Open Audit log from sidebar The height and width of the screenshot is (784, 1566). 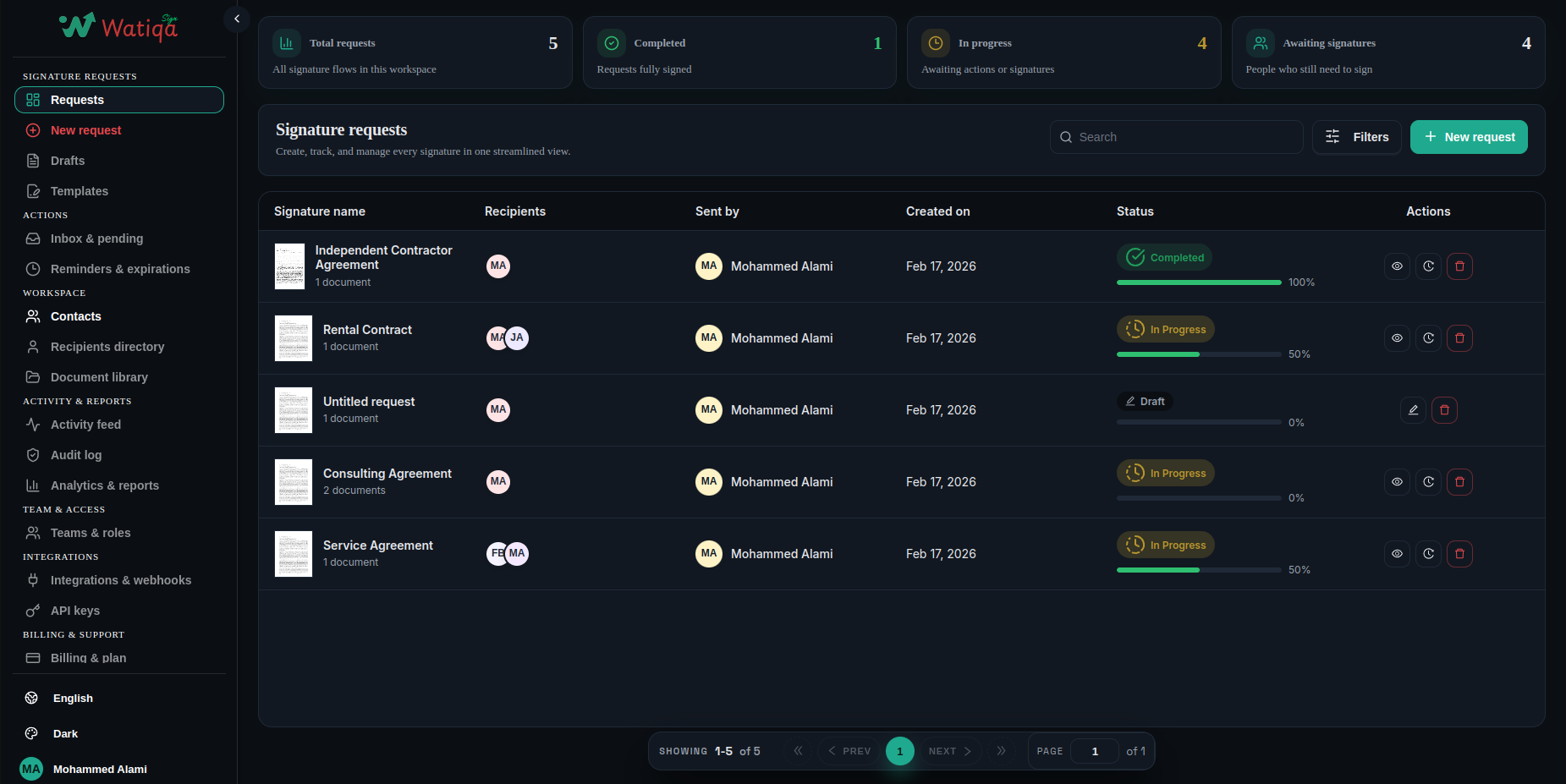pos(76,455)
